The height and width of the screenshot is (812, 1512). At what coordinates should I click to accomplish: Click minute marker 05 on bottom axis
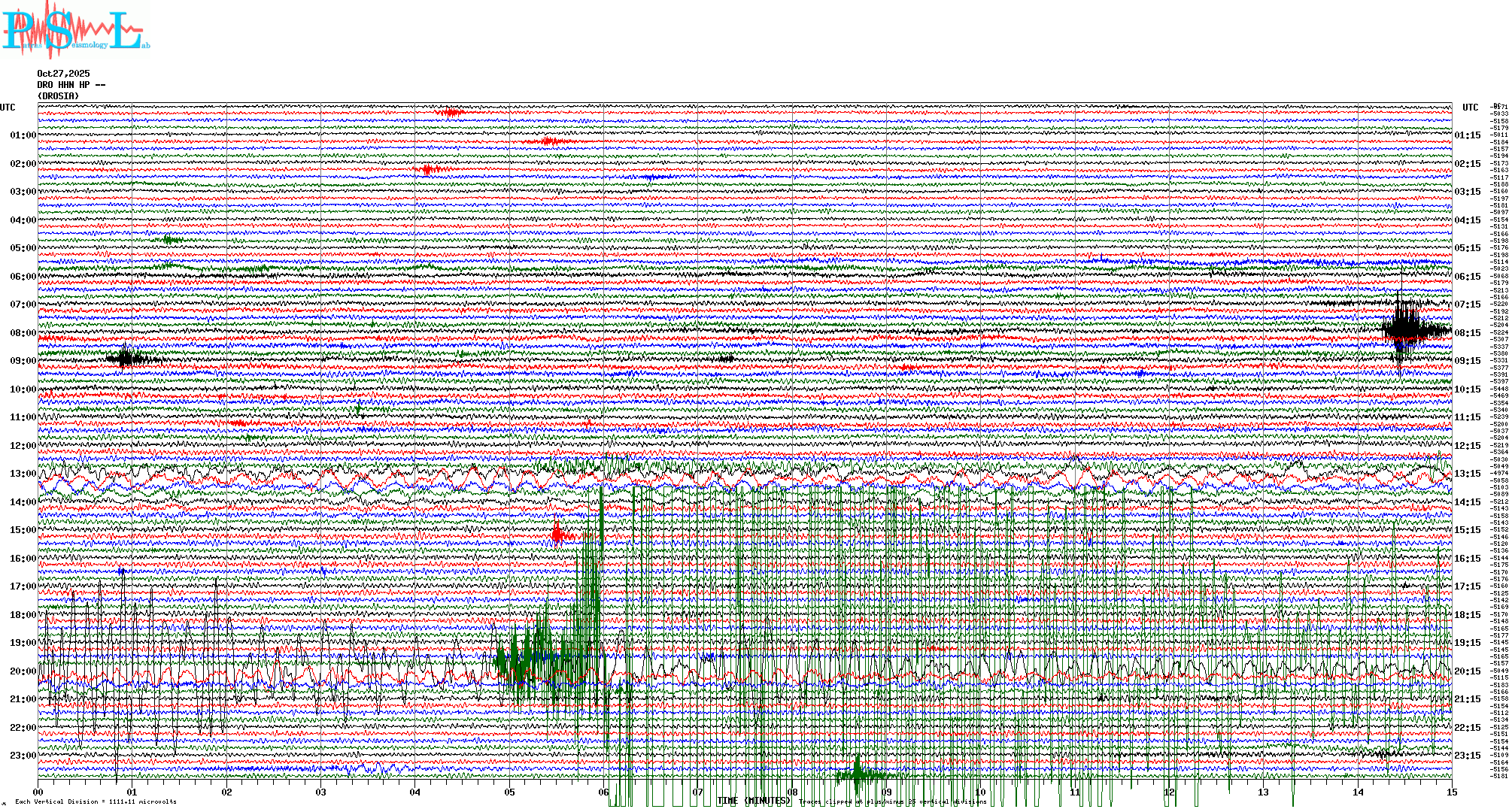[509, 792]
